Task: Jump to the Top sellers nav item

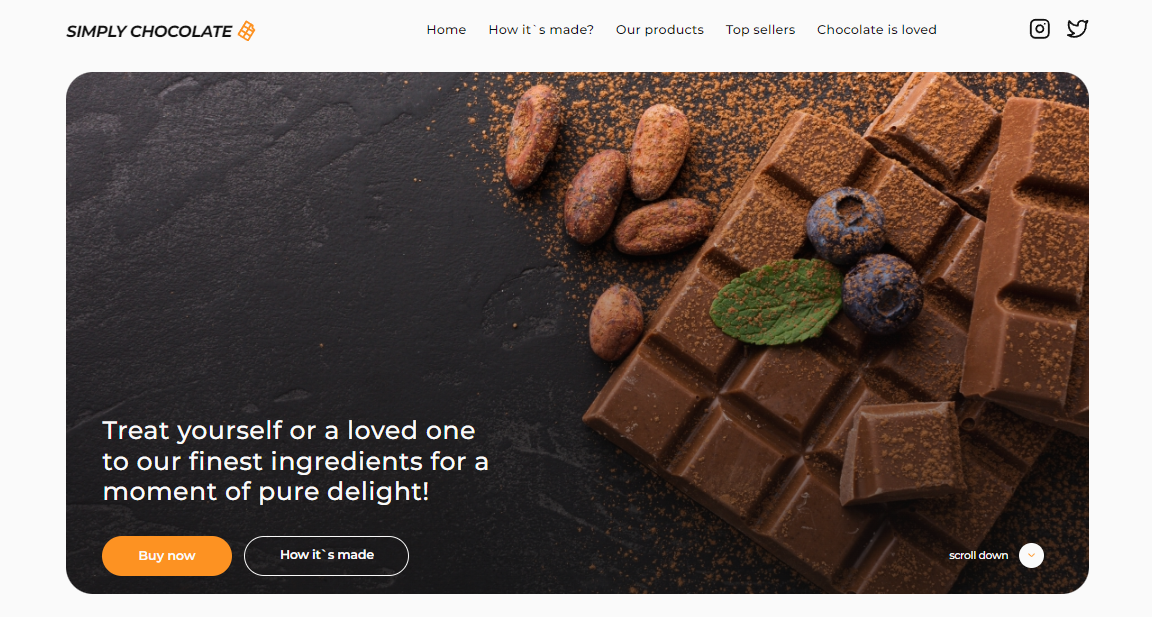Action: 760,29
